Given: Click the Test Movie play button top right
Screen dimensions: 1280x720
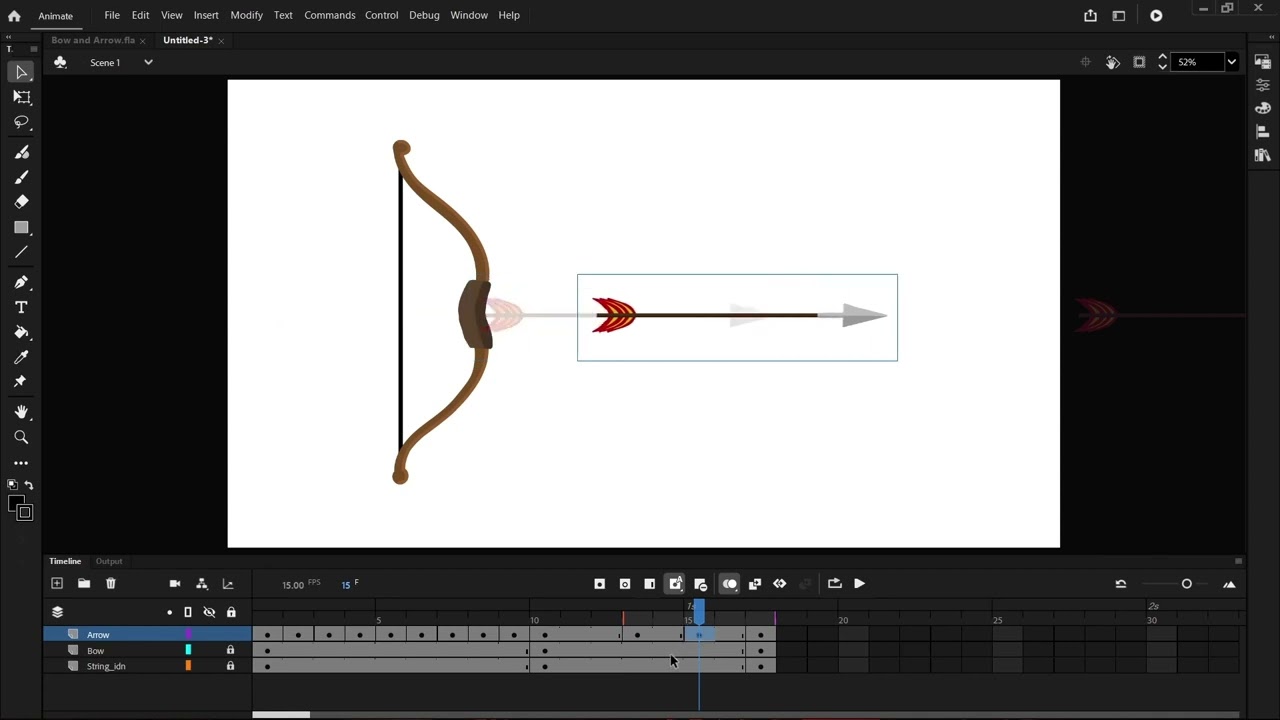Looking at the screenshot, I should tap(1156, 15).
